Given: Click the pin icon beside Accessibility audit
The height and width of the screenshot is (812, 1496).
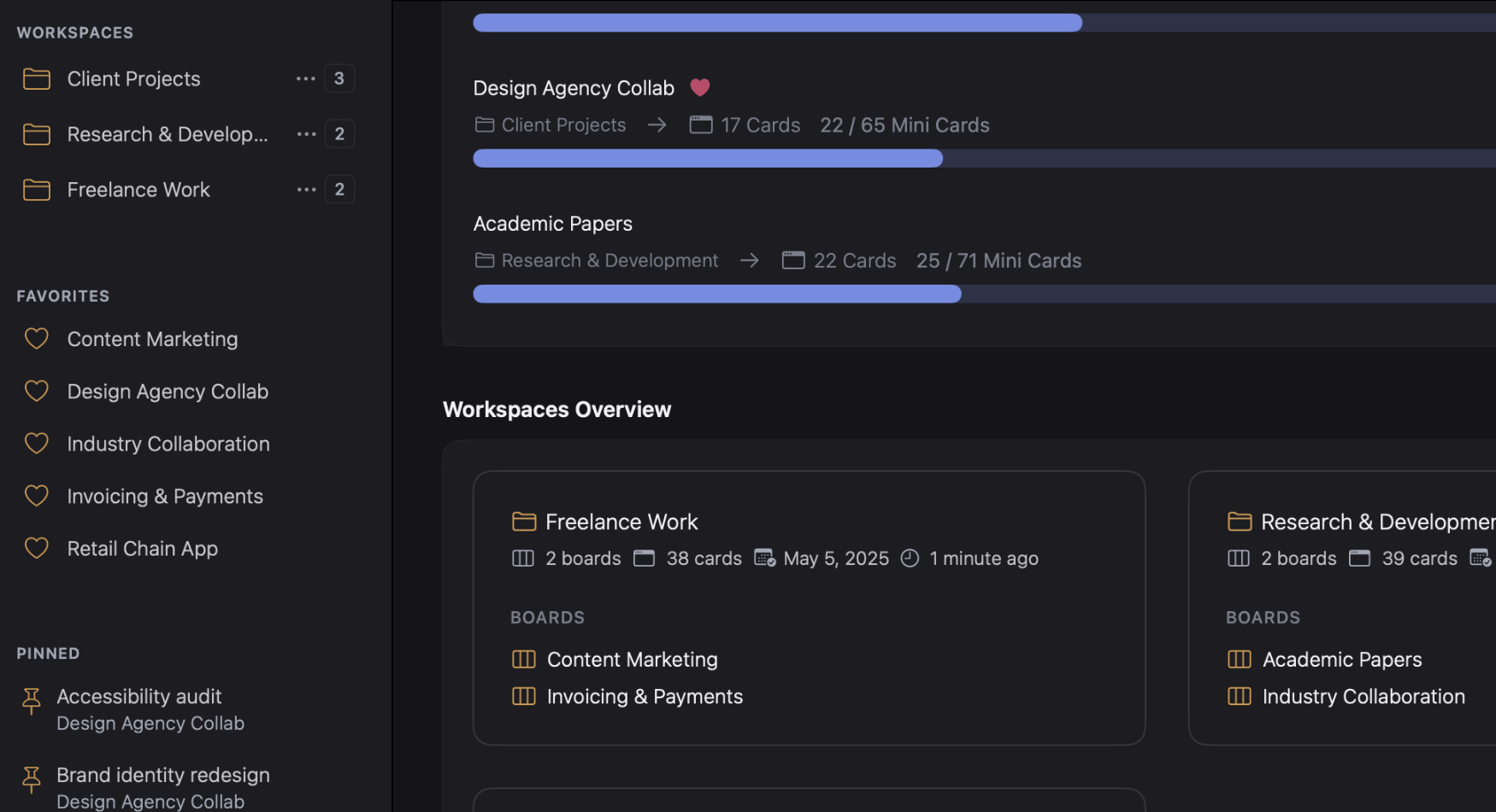Looking at the screenshot, I should [32, 701].
